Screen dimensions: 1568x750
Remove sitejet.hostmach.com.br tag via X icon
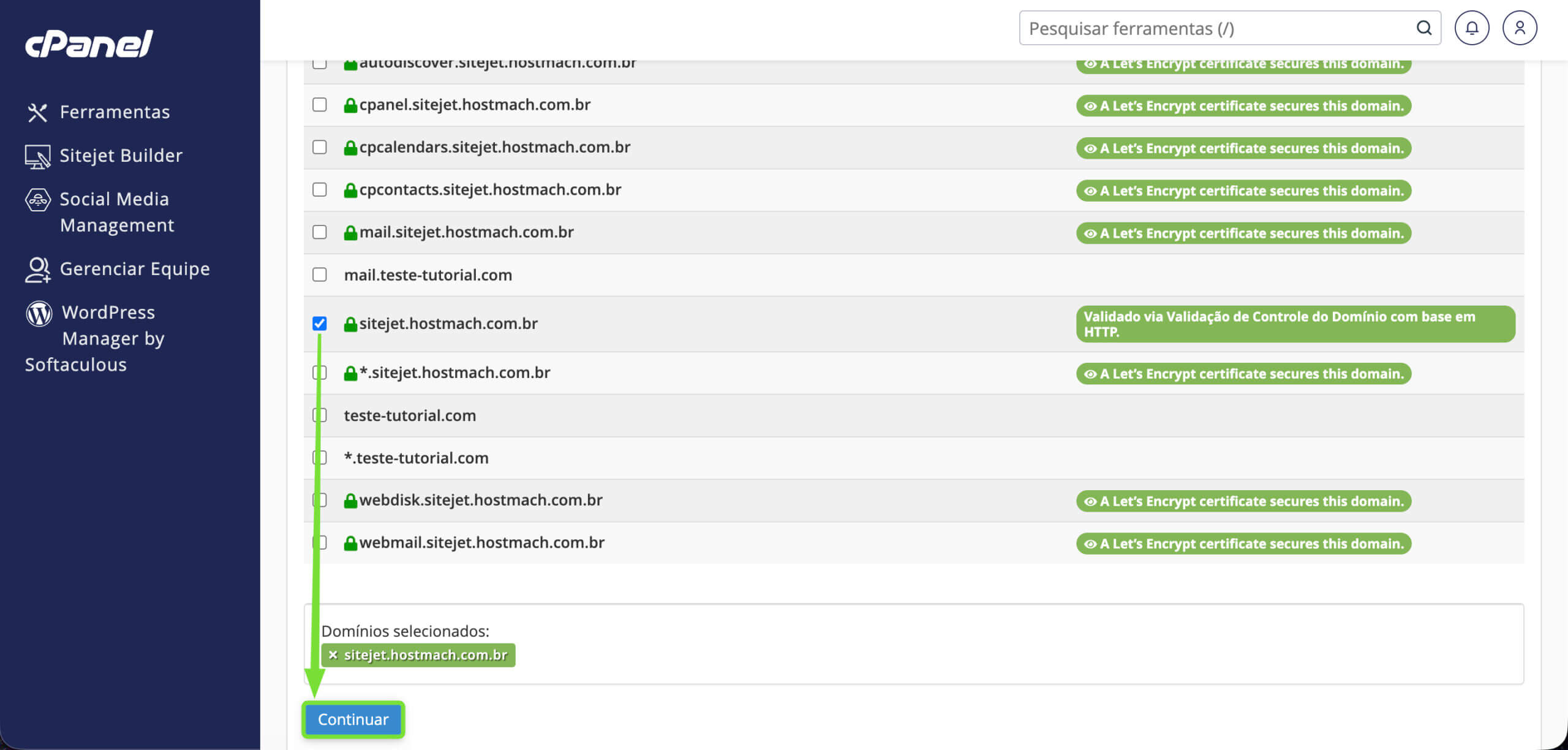click(x=333, y=655)
